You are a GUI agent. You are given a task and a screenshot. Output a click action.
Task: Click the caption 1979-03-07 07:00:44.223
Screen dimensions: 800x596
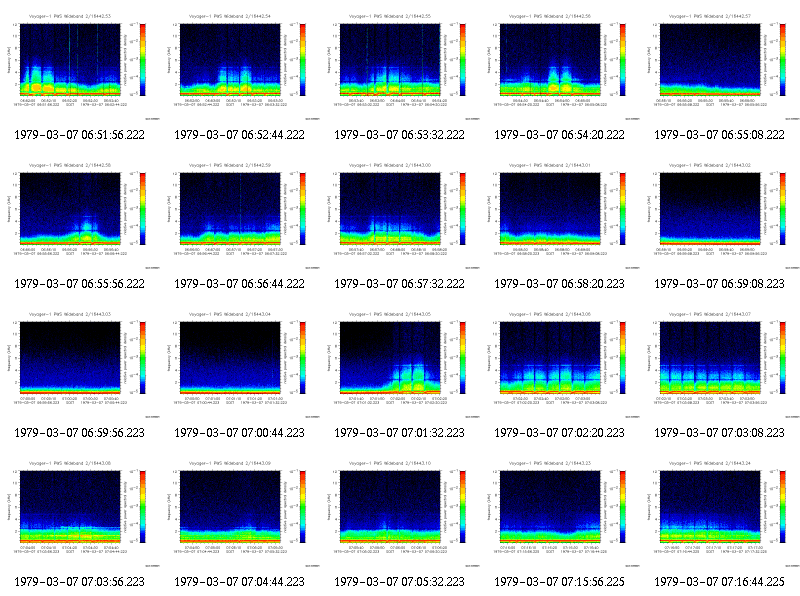coord(239,433)
